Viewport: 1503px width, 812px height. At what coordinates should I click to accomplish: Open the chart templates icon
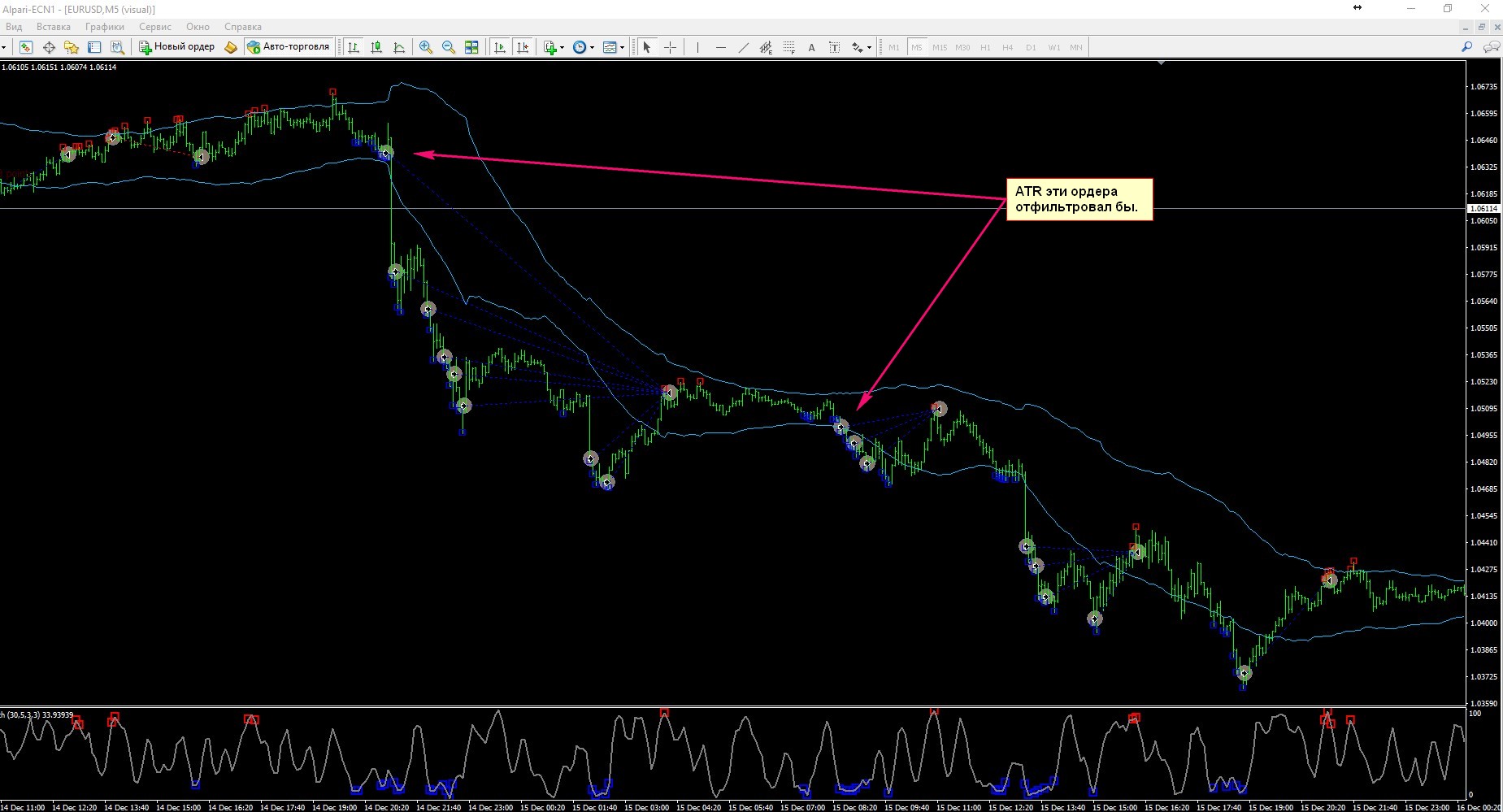pos(610,47)
